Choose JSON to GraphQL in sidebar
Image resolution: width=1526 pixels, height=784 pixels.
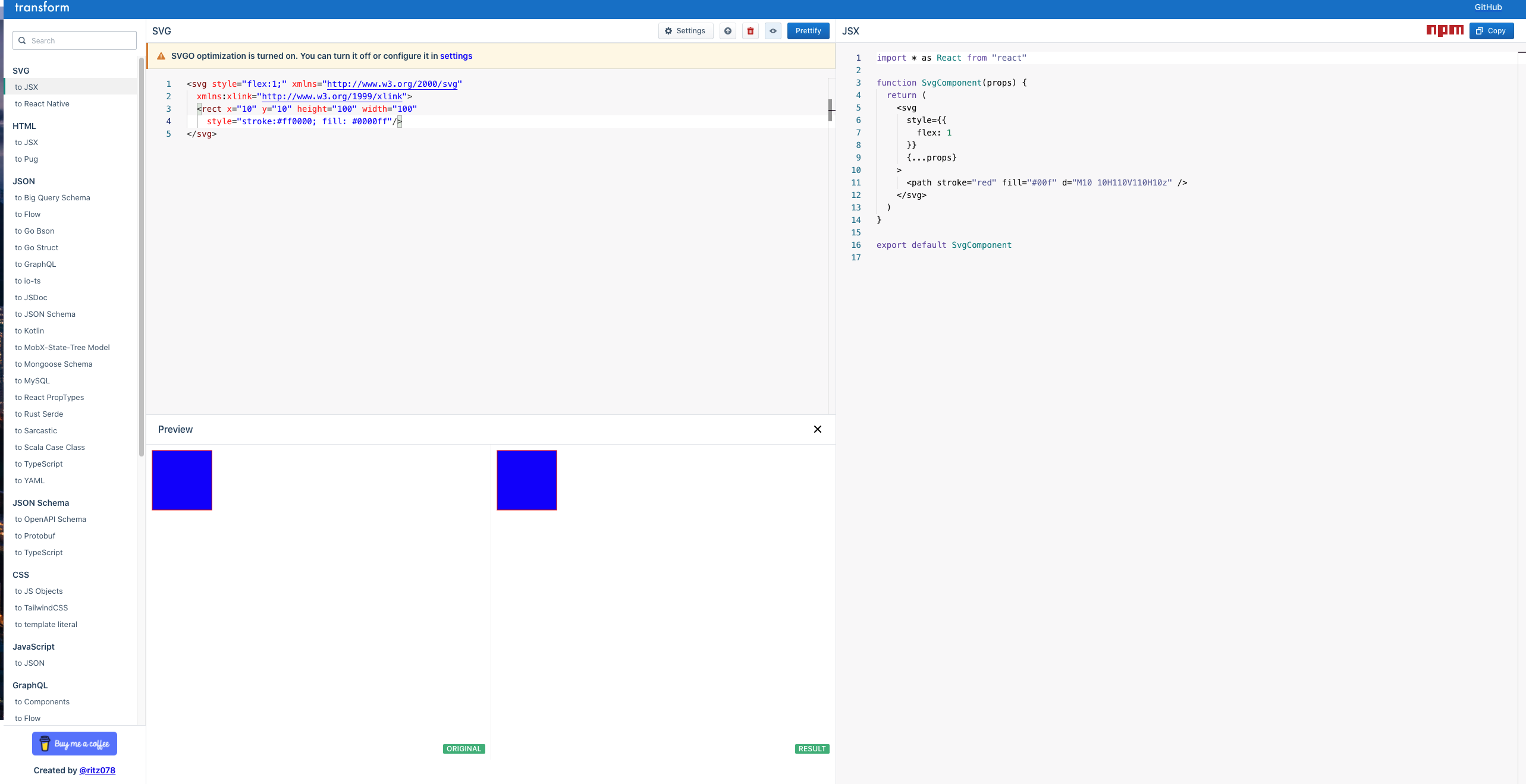(x=35, y=264)
